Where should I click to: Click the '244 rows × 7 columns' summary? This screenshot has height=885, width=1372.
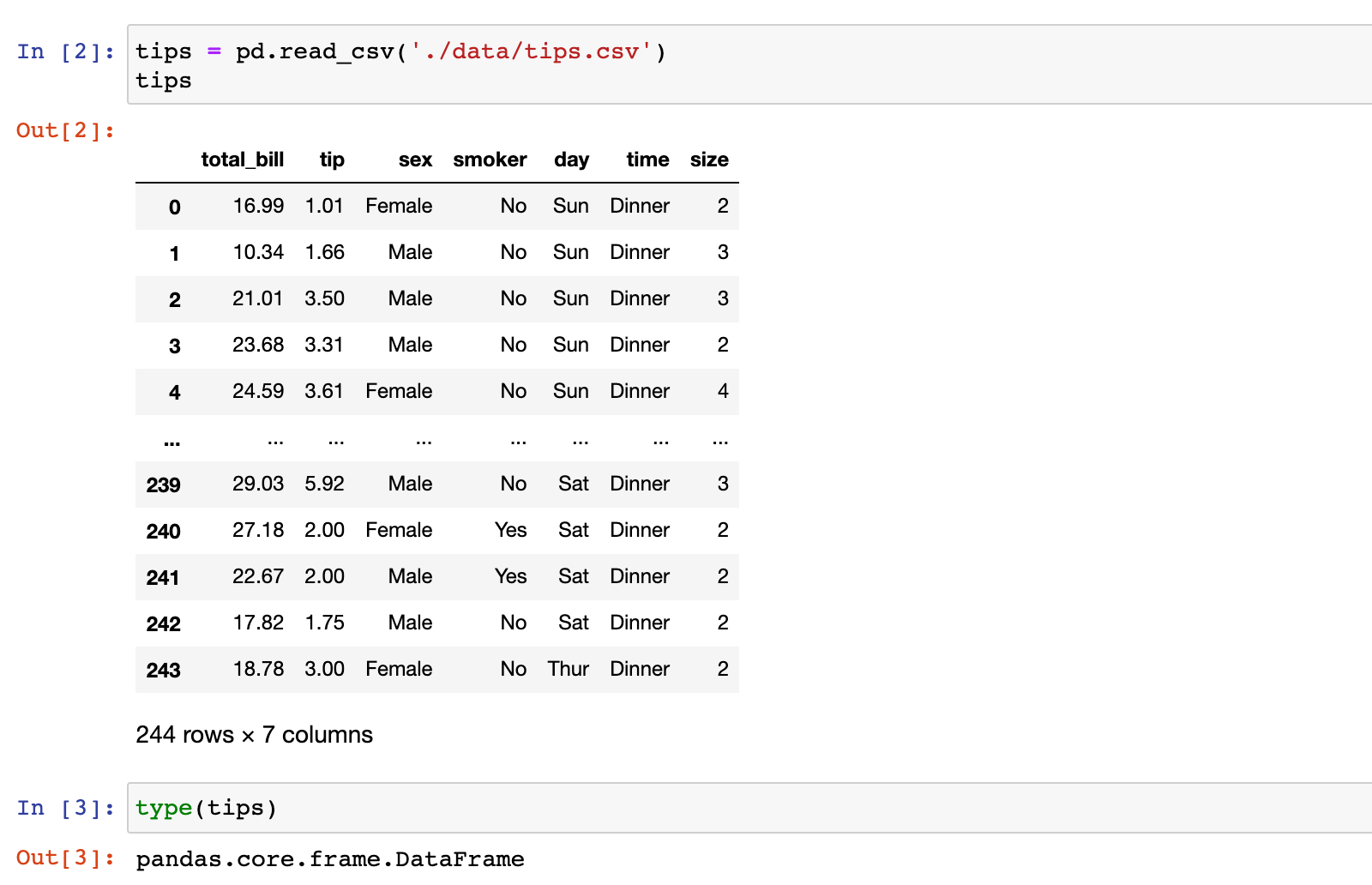[254, 735]
